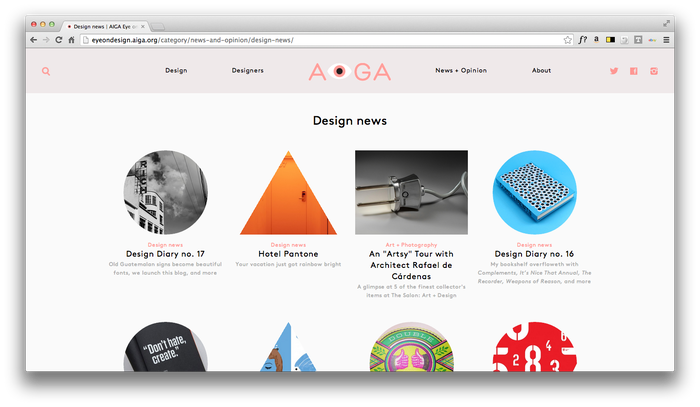Open the Instagram icon in header
The image size is (700, 407).
click(x=654, y=71)
